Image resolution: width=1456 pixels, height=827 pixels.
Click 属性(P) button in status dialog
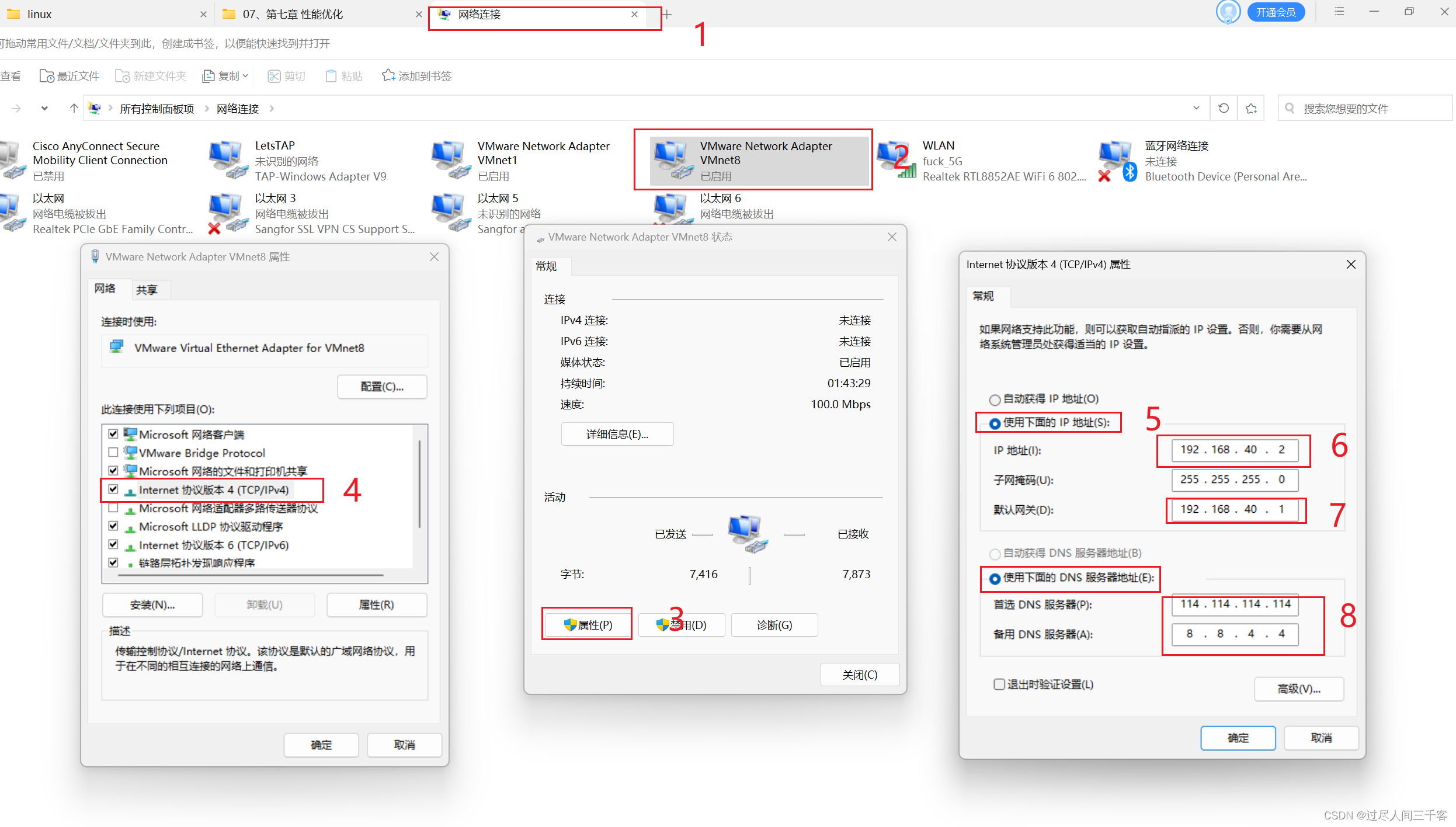point(588,625)
